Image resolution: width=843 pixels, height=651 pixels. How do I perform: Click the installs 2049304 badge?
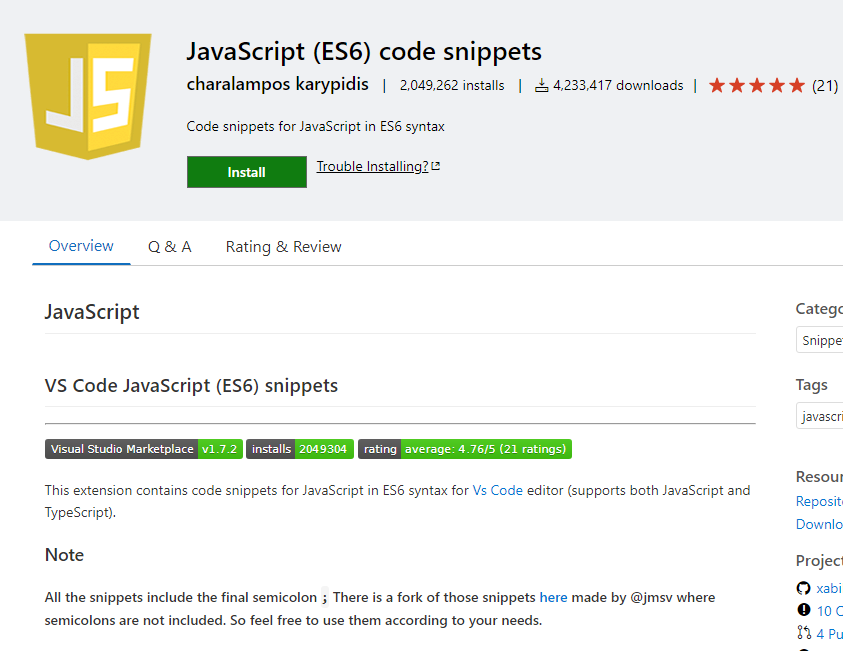(x=299, y=448)
